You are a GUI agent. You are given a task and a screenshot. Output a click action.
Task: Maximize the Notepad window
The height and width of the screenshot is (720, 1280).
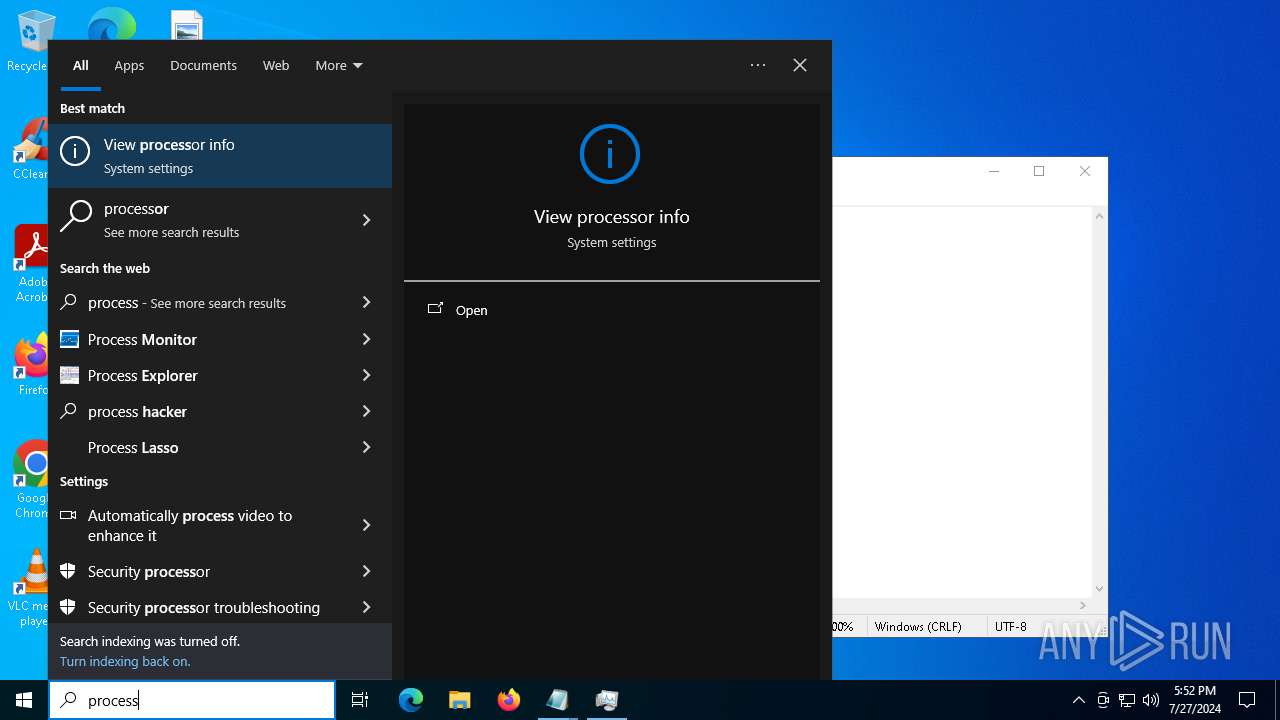tap(1039, 171)
